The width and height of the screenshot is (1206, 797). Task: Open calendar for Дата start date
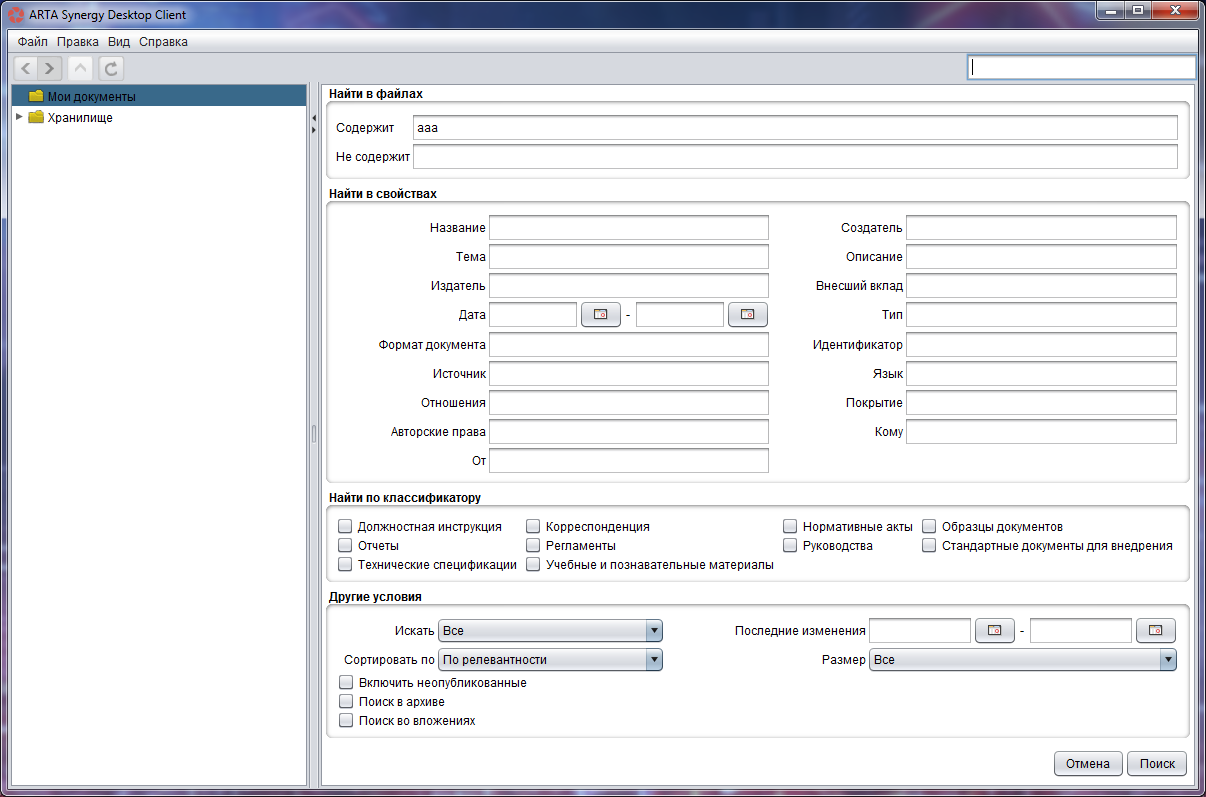601,314
